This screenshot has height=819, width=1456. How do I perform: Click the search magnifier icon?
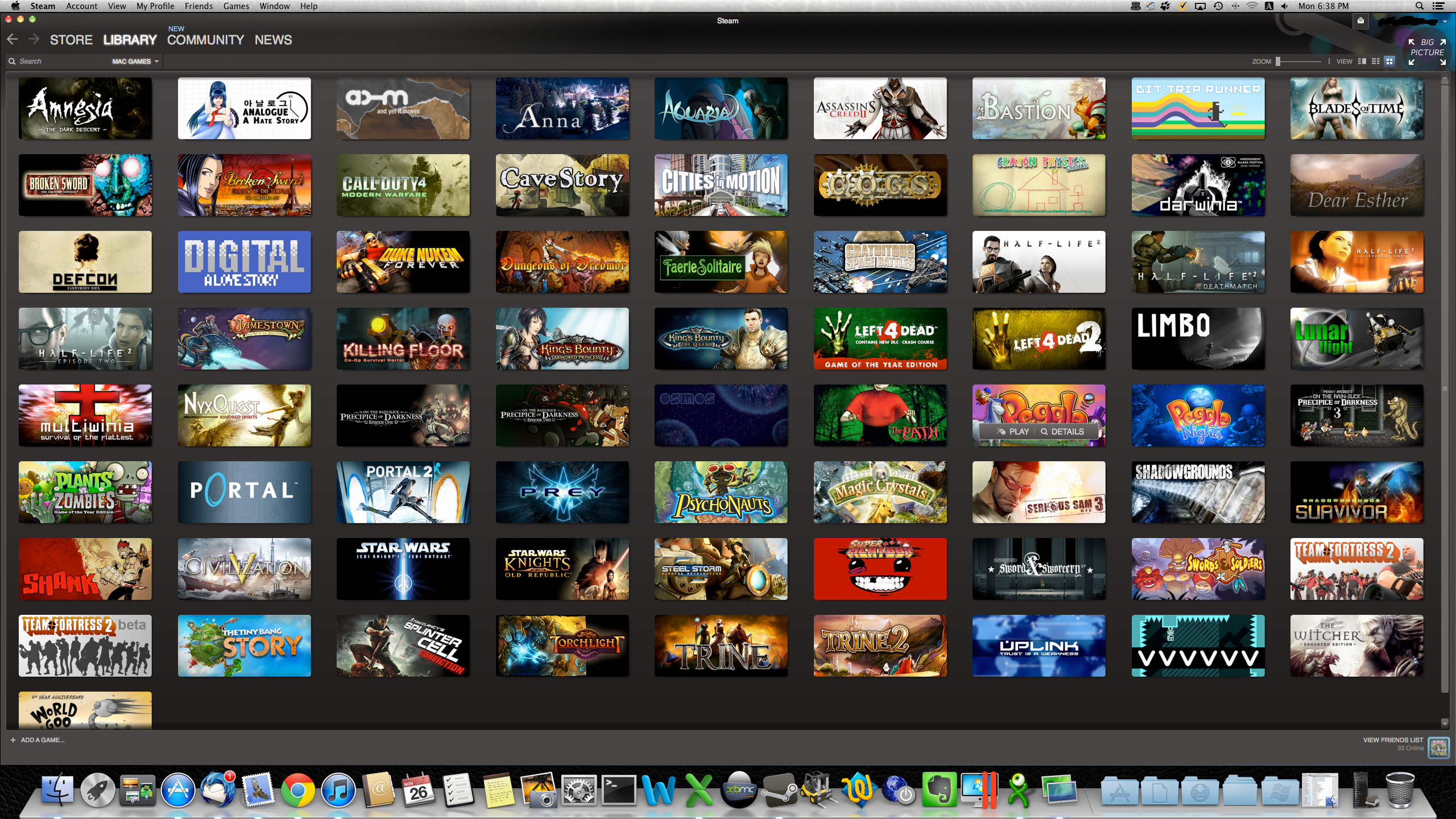12,61
